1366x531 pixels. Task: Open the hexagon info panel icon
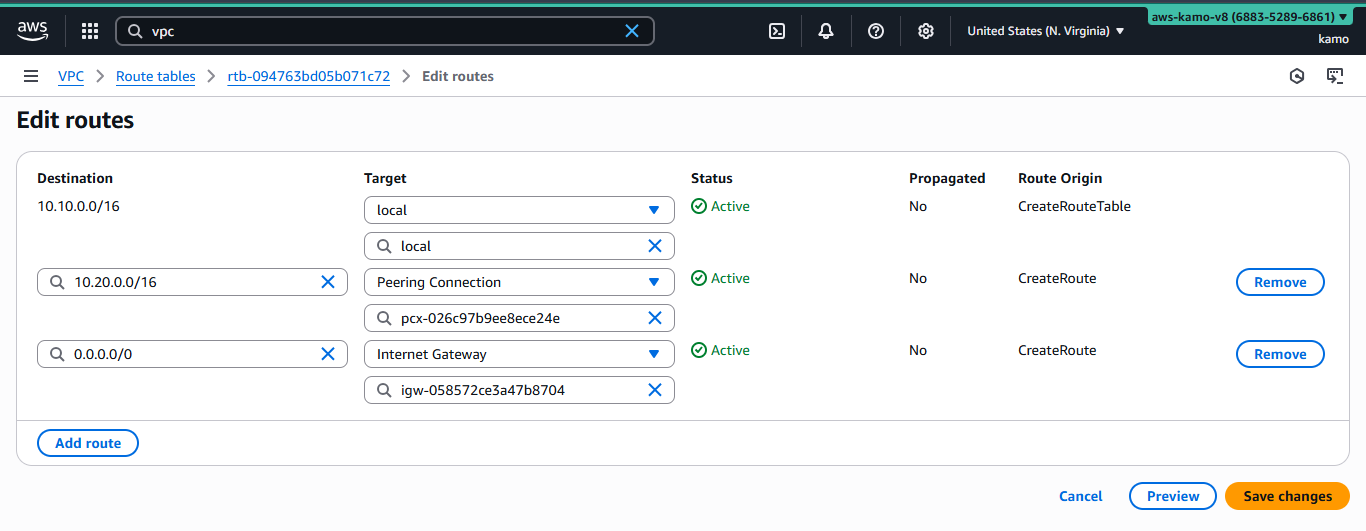coord(1297,76)
